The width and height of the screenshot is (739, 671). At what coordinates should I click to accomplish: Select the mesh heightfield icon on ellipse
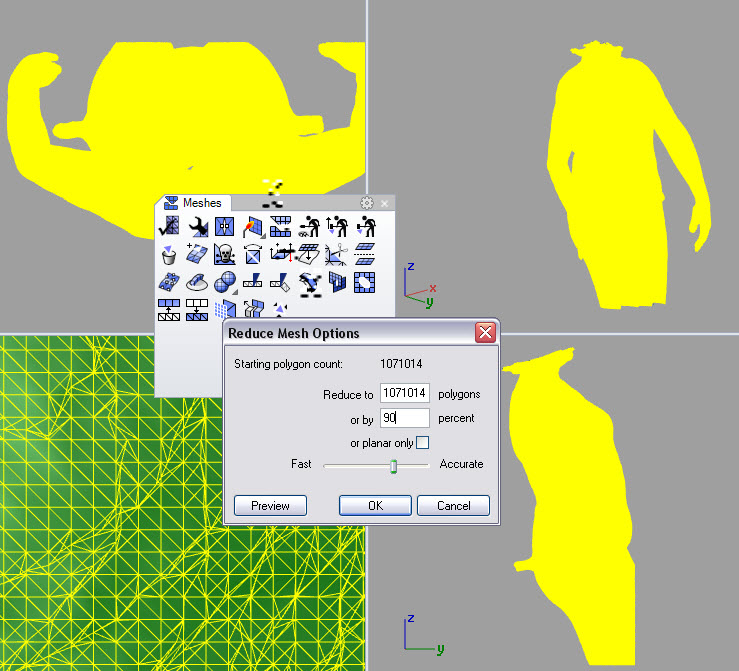click(197, 282)
